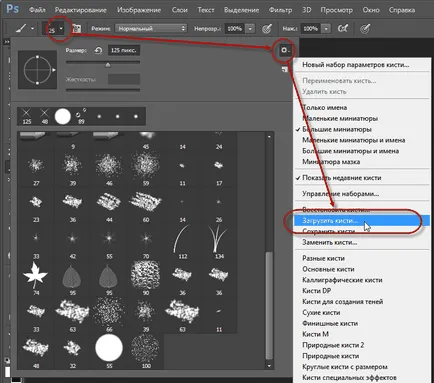Choose Загрузить кисти... from the menu
434x383 pixels.
coord(361,221)
